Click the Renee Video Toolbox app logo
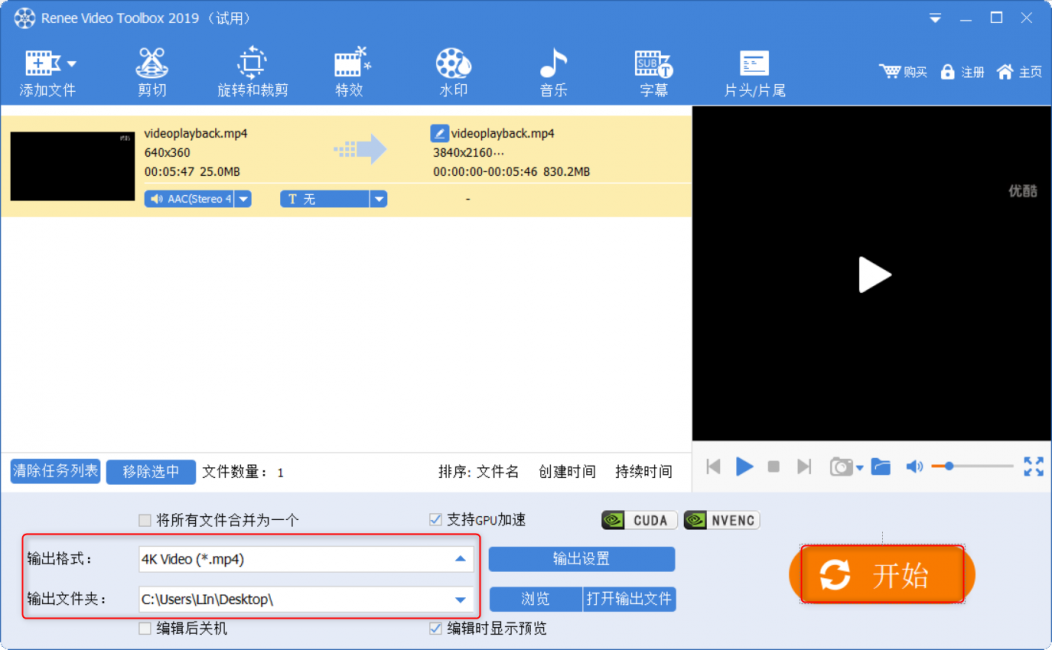The width and height of the screenshot is (1052, 650). (x=24, y=18)
